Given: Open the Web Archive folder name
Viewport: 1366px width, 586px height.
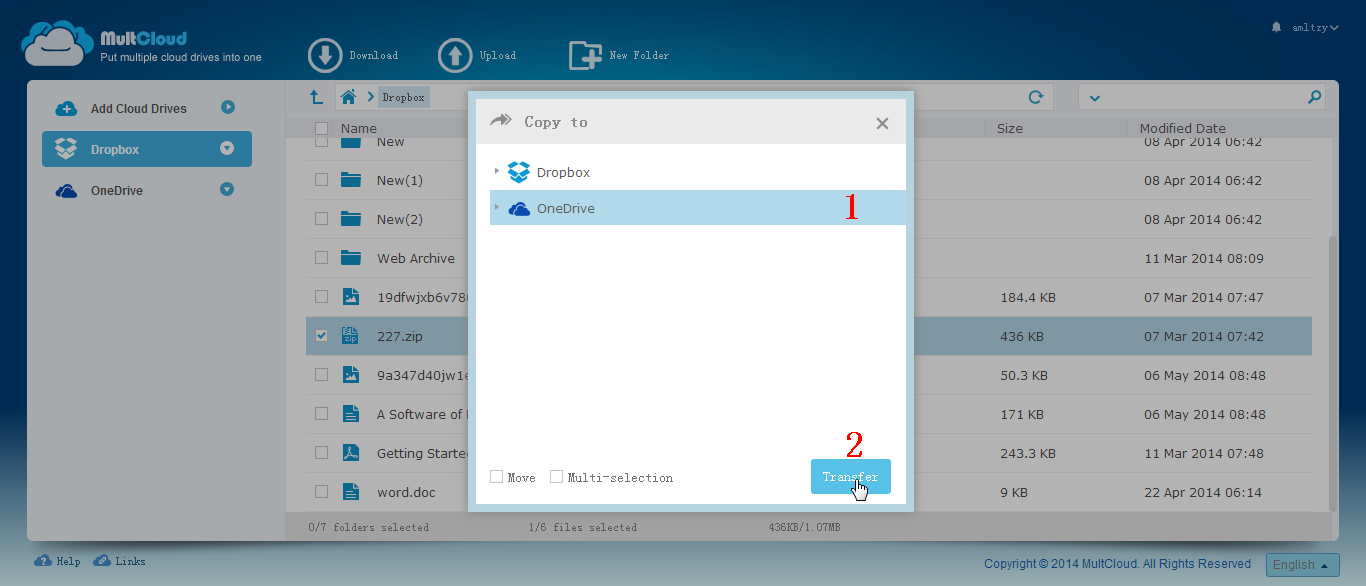Looking at the screenshot, I should (x=416, y=258).
